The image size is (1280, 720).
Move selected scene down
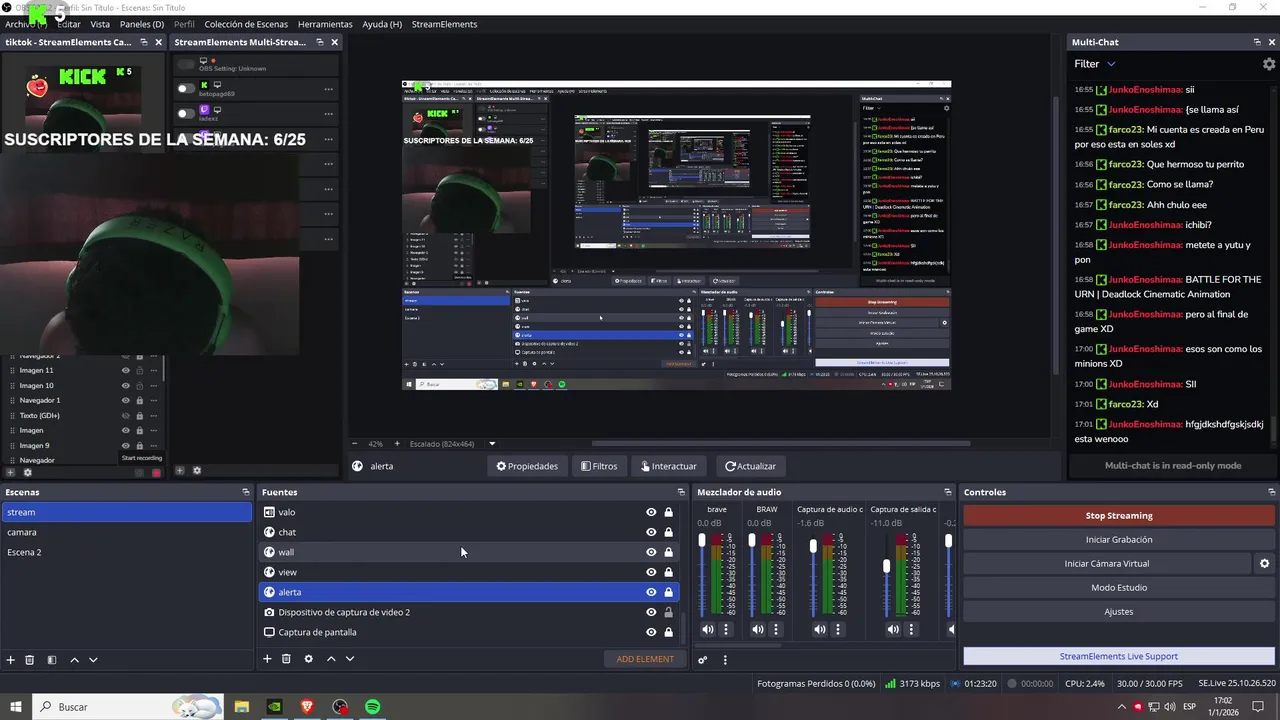tap(93, 660)
